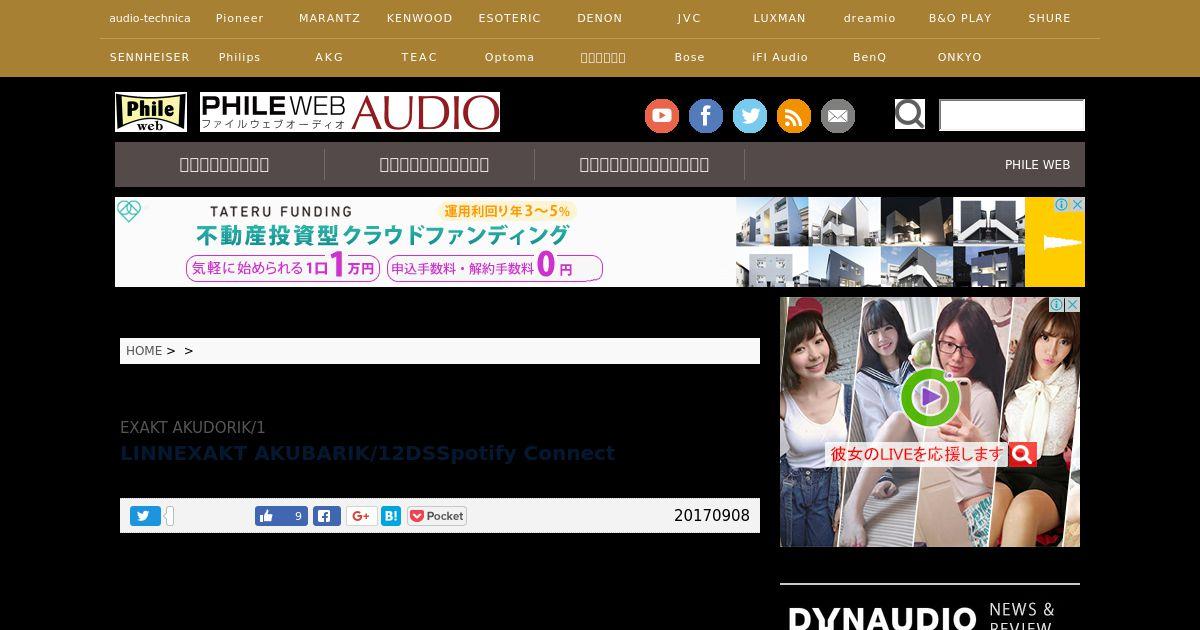Click the red search icon in ad
1200x630 pixels.
(1022, 455)
